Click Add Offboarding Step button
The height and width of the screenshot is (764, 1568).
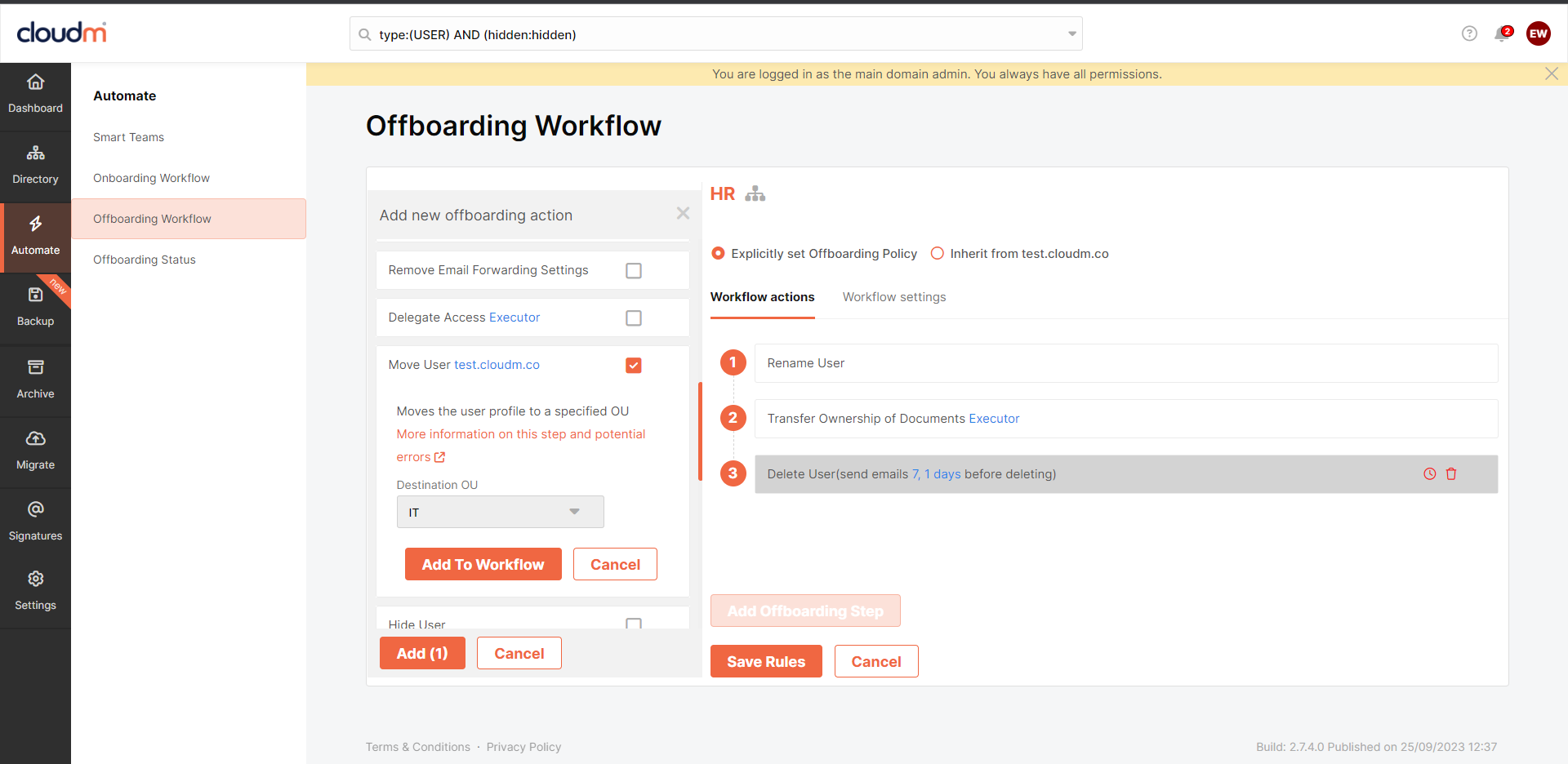[x=805, y=611]
